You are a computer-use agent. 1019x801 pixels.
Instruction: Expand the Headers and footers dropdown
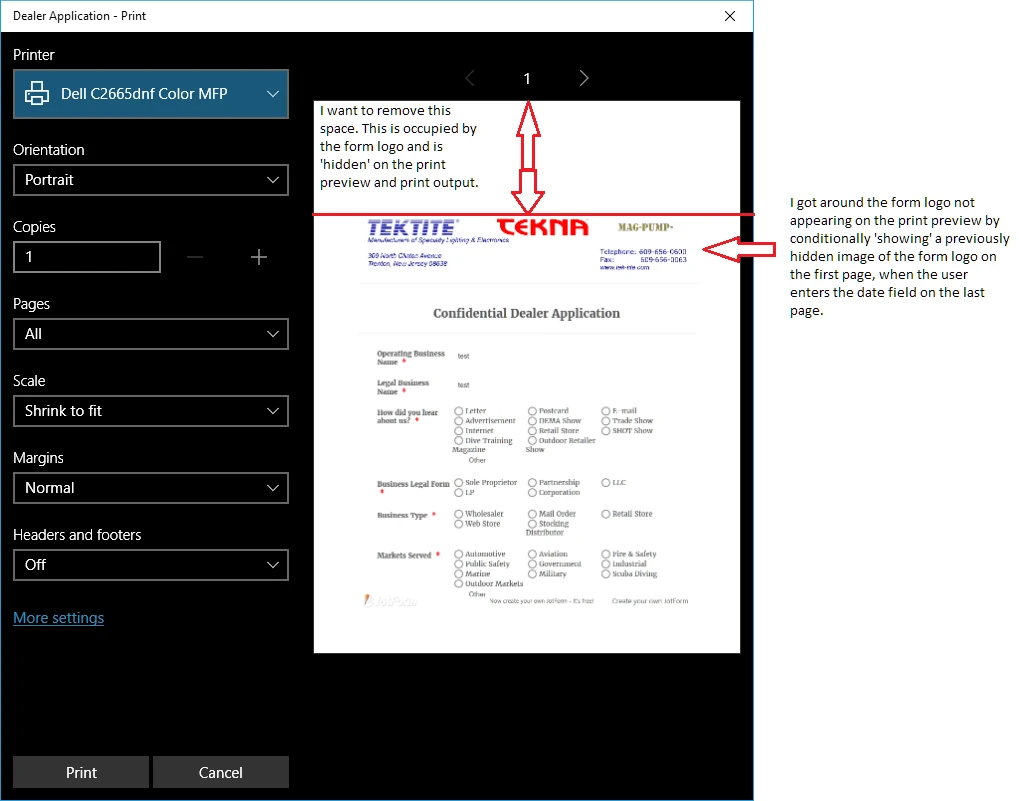[150, 565]
